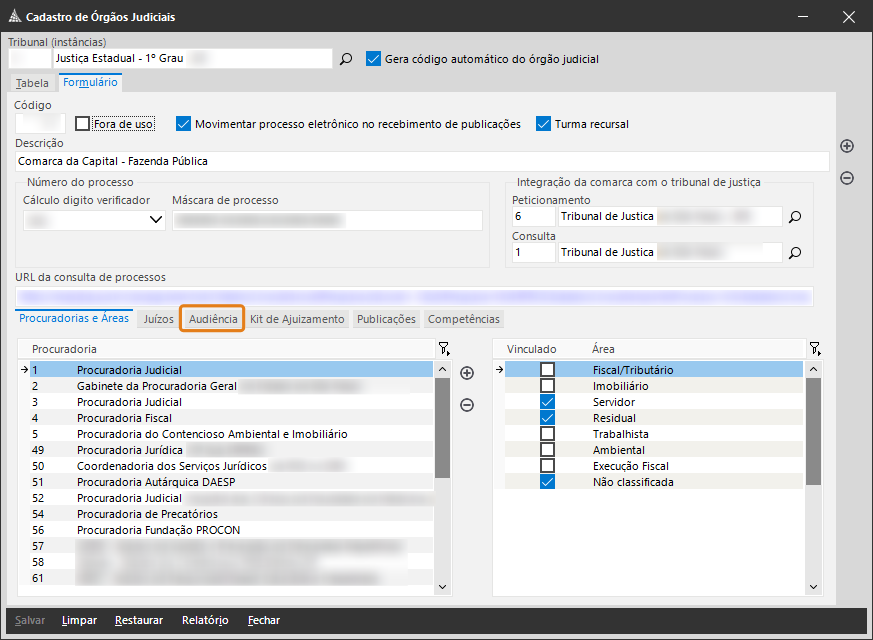Open the Área column filter icon
The height and width of the screenshot is (640, 873).
tap(815, 349)
